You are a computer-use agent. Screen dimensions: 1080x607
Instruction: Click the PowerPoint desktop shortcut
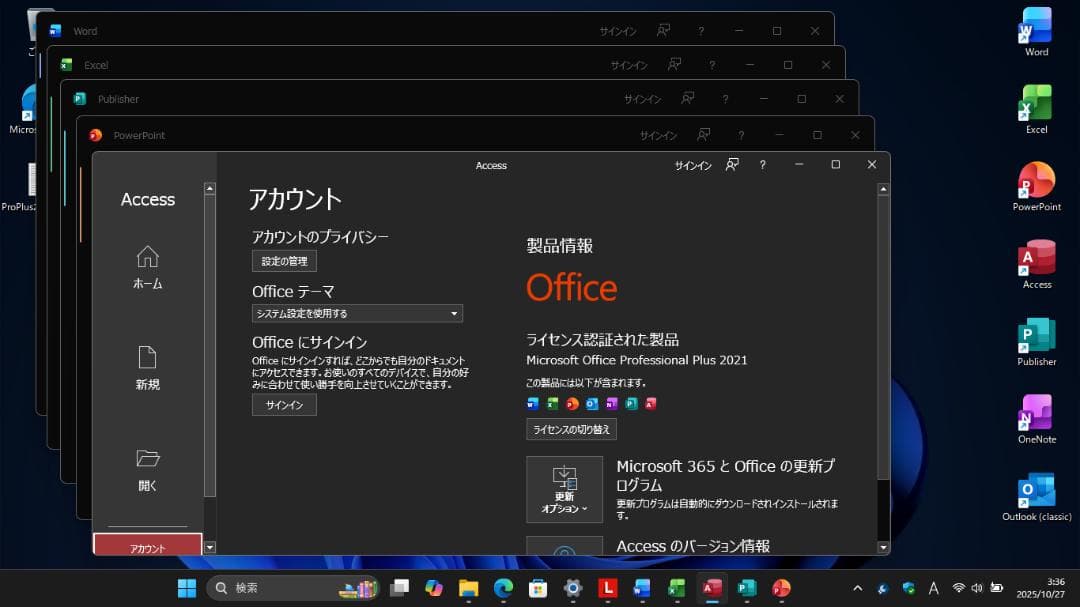[1036, 186]
